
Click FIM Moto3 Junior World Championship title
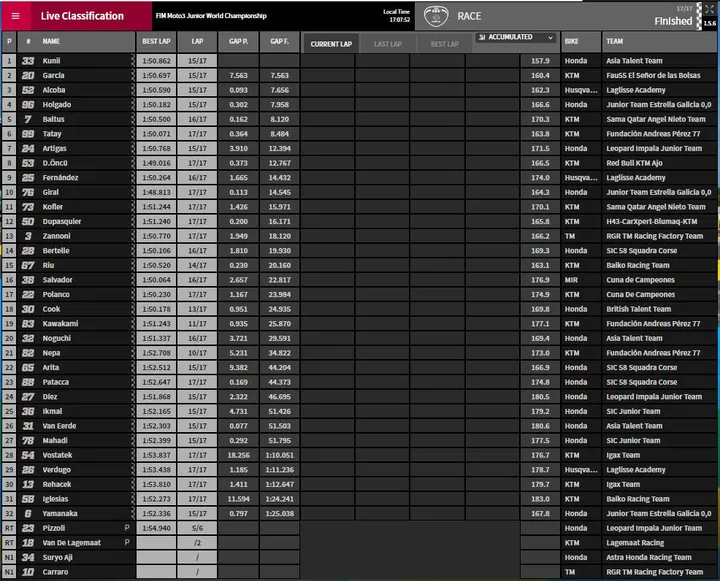[211, 16]
